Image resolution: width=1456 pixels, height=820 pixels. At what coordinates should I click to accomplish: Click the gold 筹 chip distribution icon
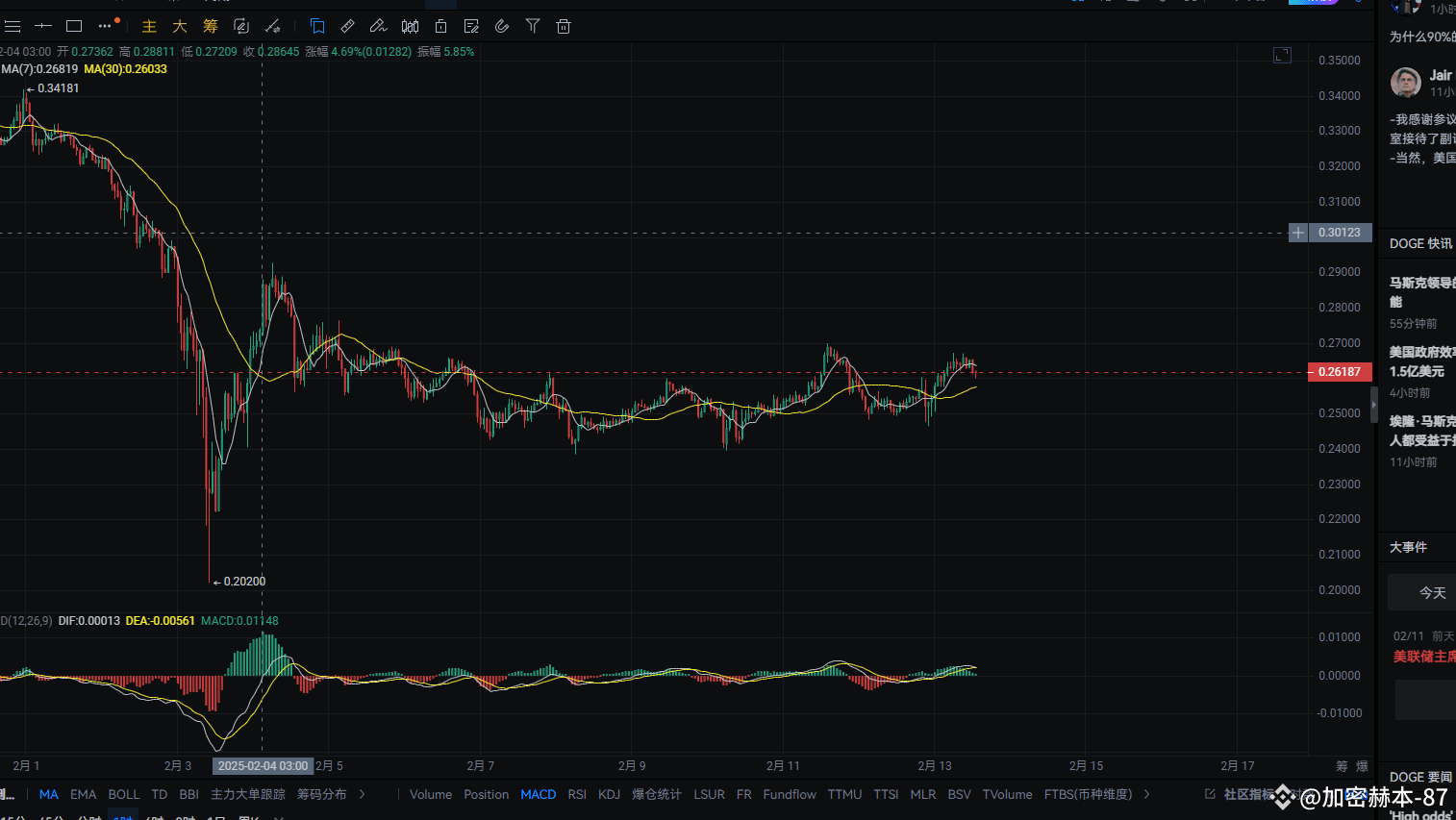[210, 26]
